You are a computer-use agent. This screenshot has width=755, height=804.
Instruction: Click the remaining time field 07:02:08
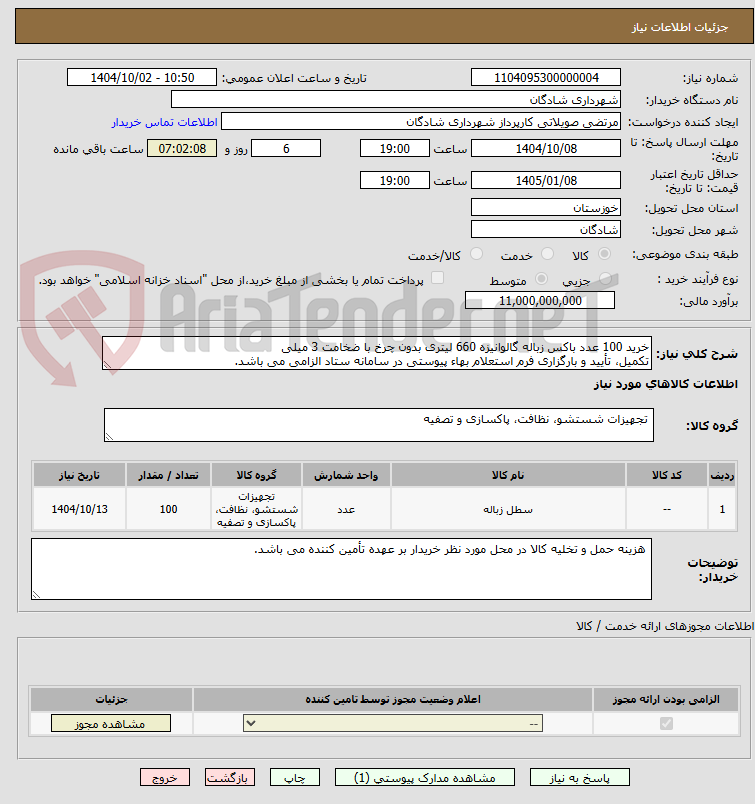coord(182,149)
